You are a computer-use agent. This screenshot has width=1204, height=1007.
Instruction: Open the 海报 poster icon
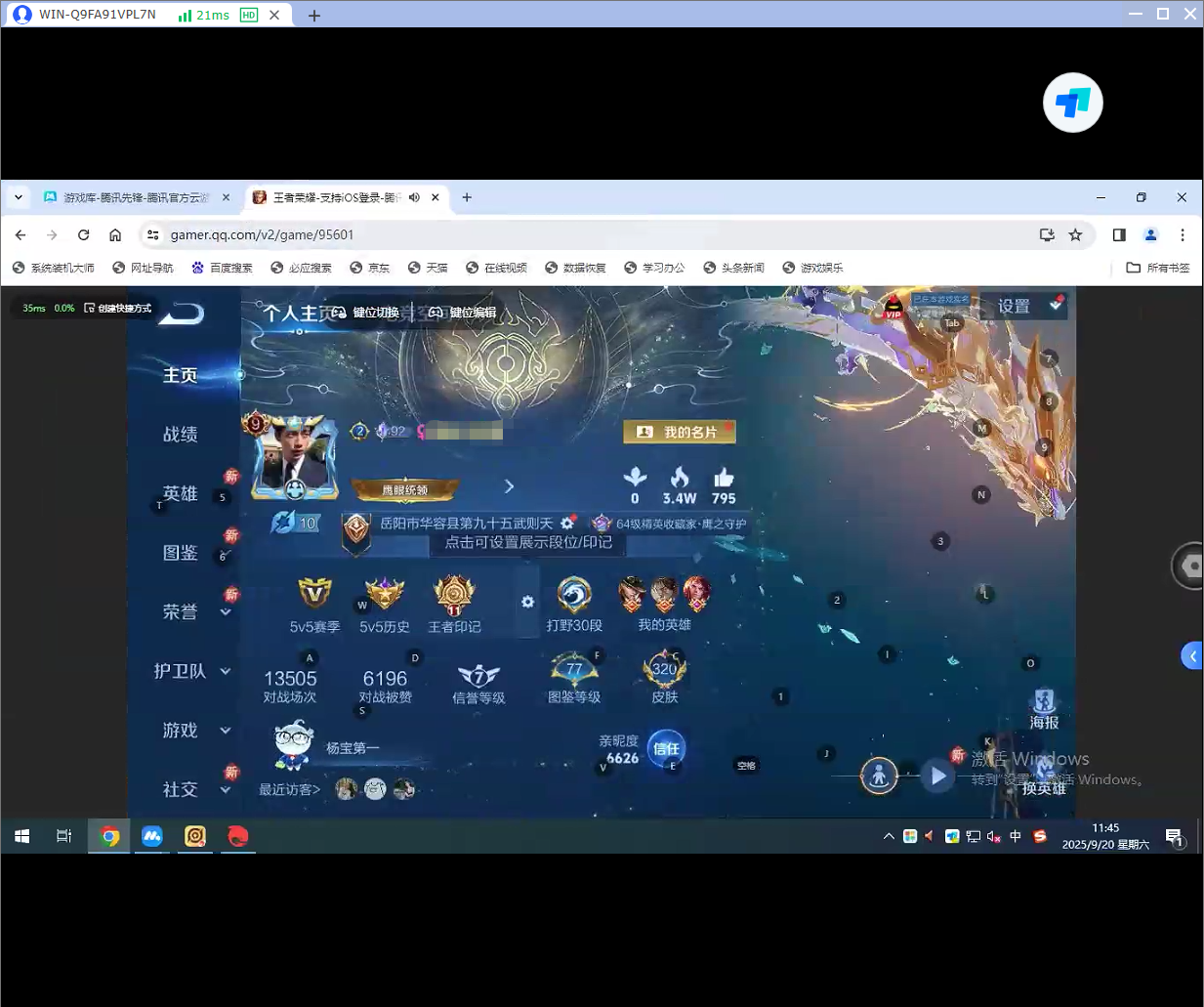pyautogui.click(x=1044, y=709)
